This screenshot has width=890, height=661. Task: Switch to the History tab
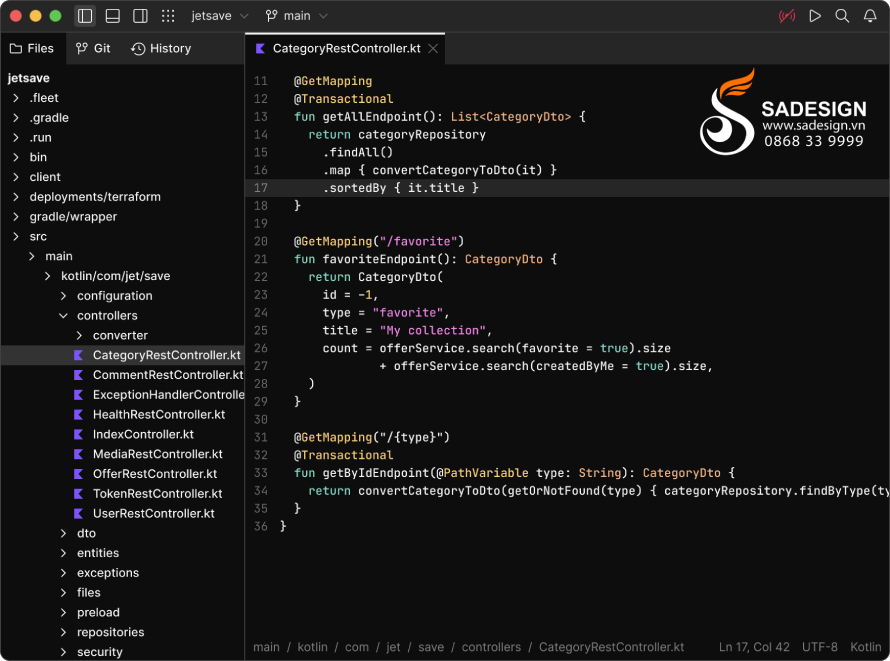(161, 49)
